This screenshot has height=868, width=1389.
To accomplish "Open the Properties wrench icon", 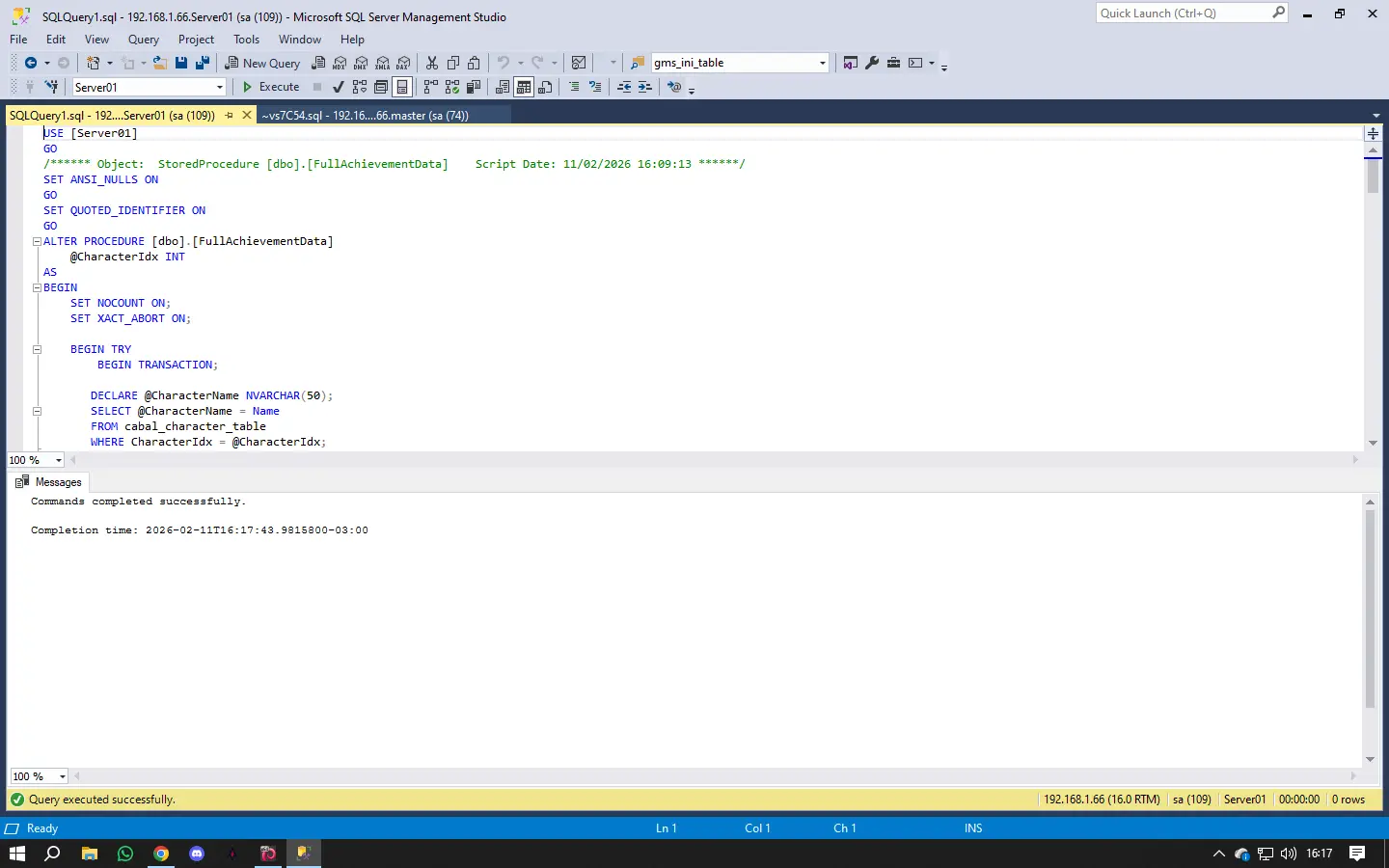I will coord(872,63).
